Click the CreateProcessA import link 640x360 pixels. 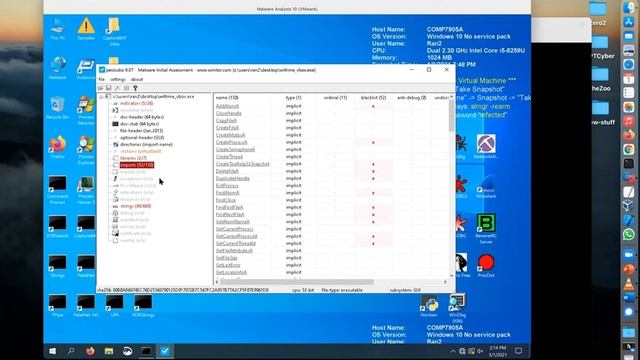[x=231, y=142]
